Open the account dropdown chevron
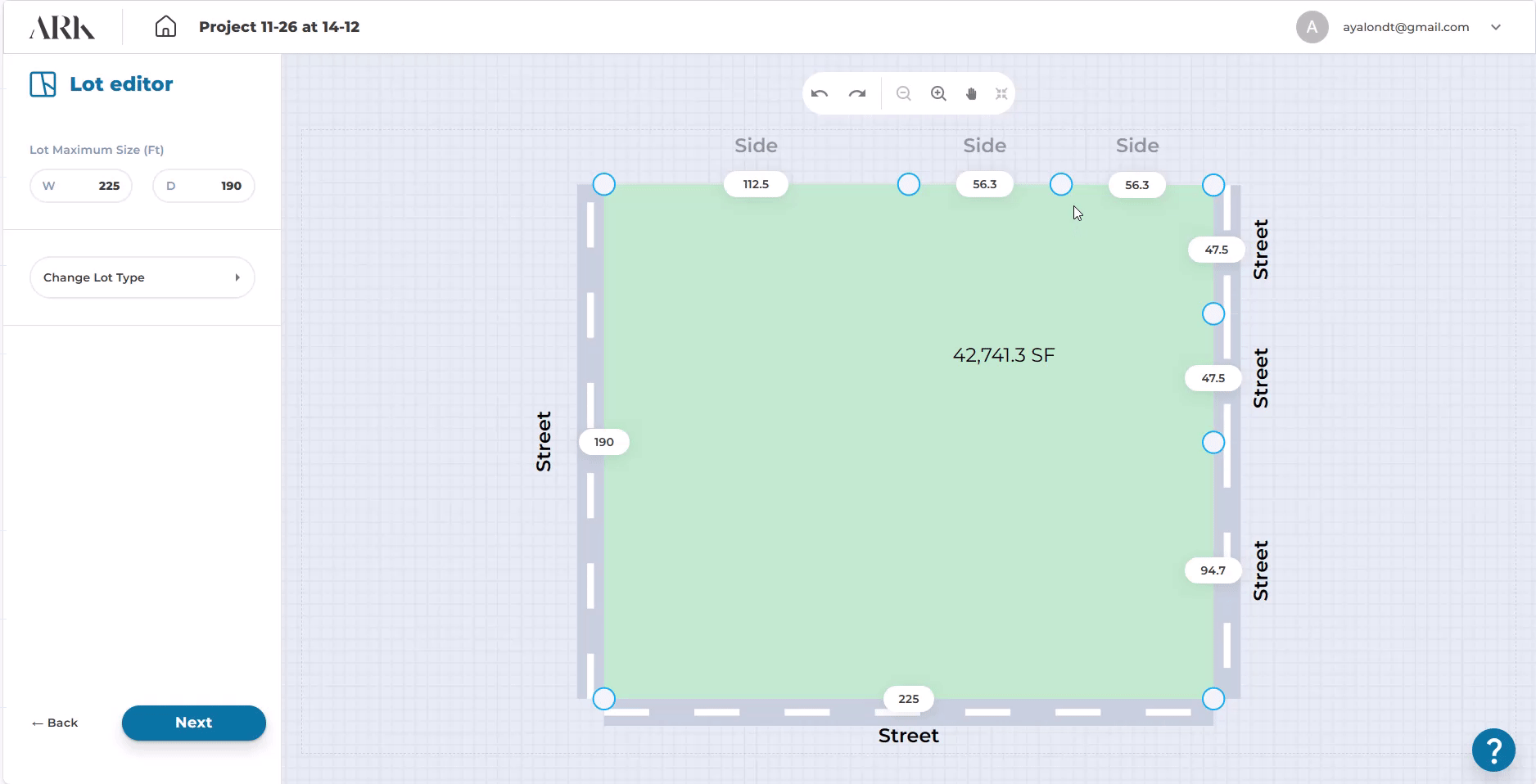Image resolution: width=1536 pixels, height=784 pixels. click(x=1496, y=27)
